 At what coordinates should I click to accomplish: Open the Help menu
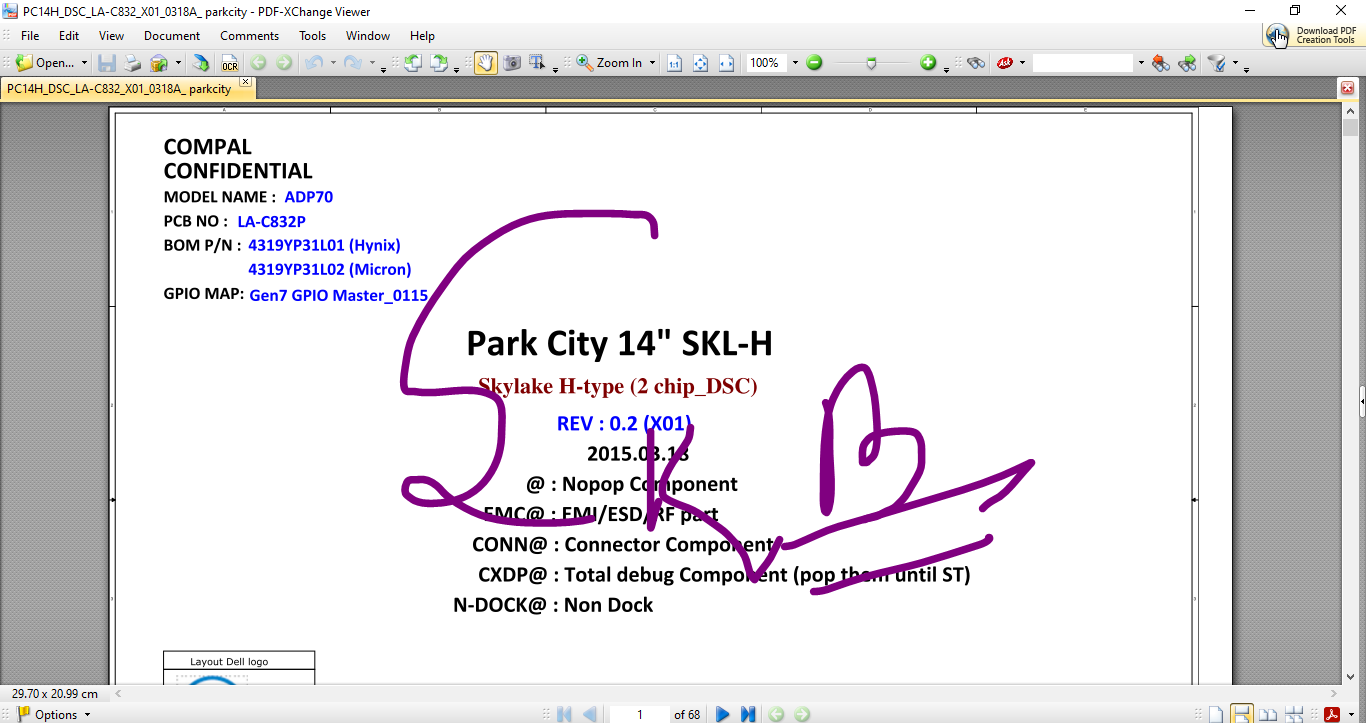point(423,36)
